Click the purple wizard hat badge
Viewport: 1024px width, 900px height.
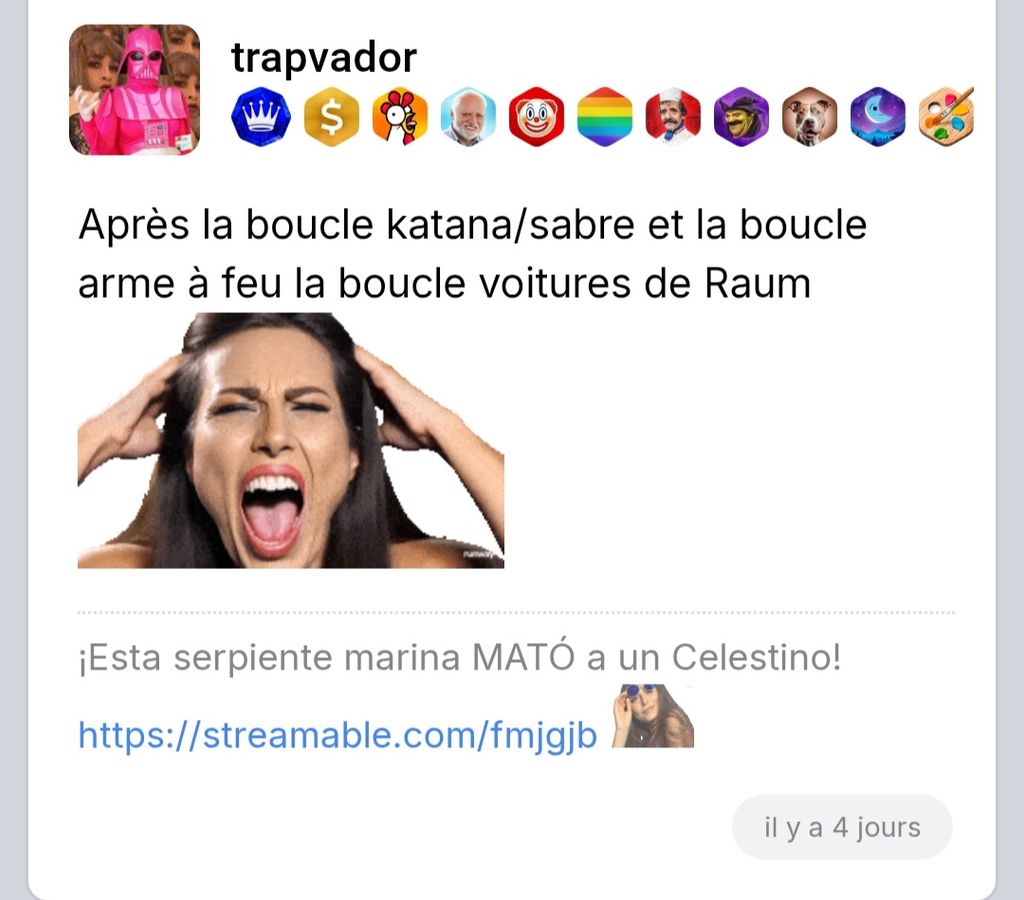[741, 116]
